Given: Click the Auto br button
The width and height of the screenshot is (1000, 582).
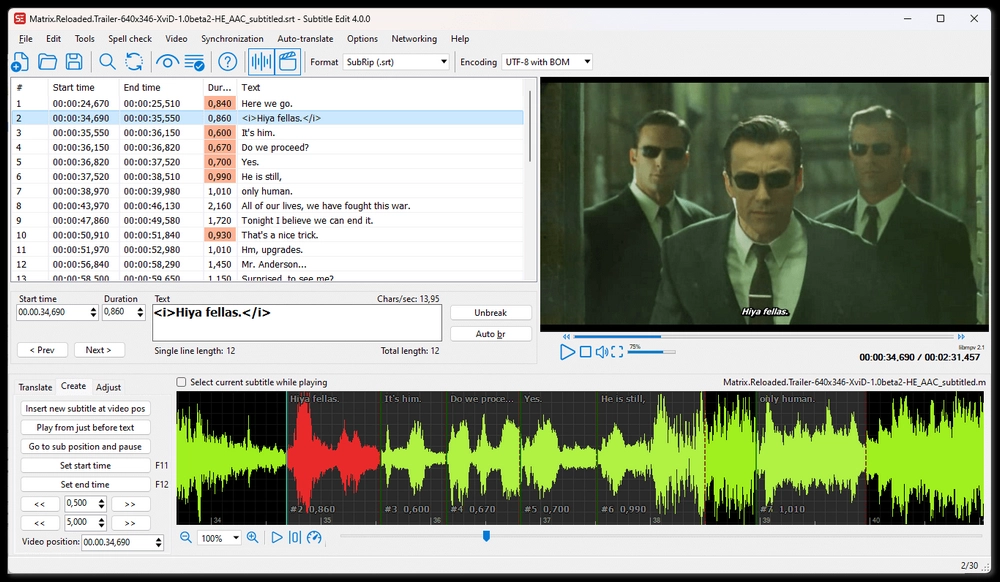Looking at the screenshot, I should (490, 334).
